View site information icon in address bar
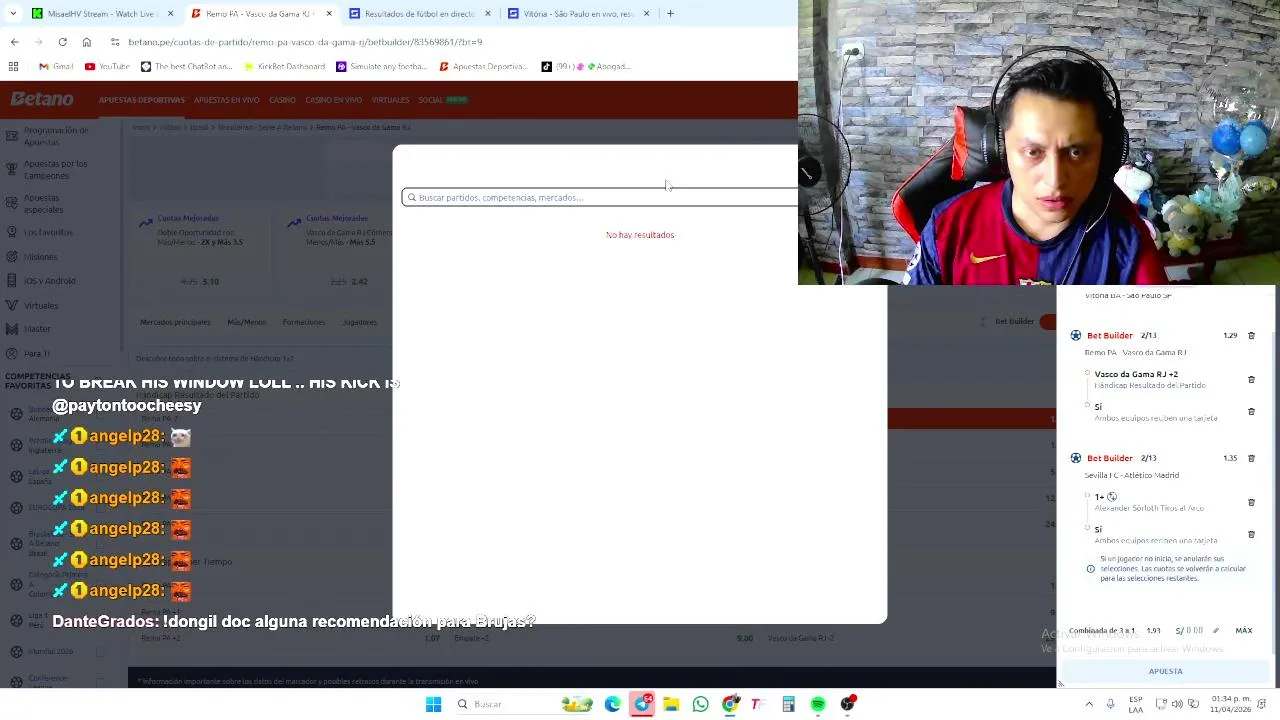The height and width of the screenshot is (720, 1280). tap(116, 42)
